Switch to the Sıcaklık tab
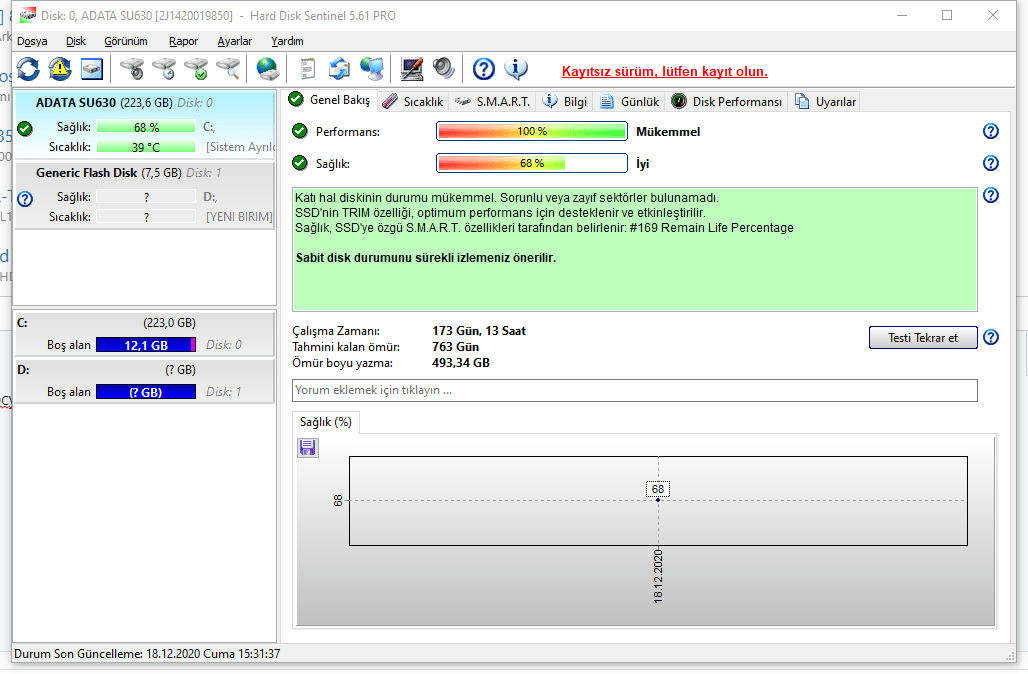This screenshot has width=1028, height=674. (414, 102)
